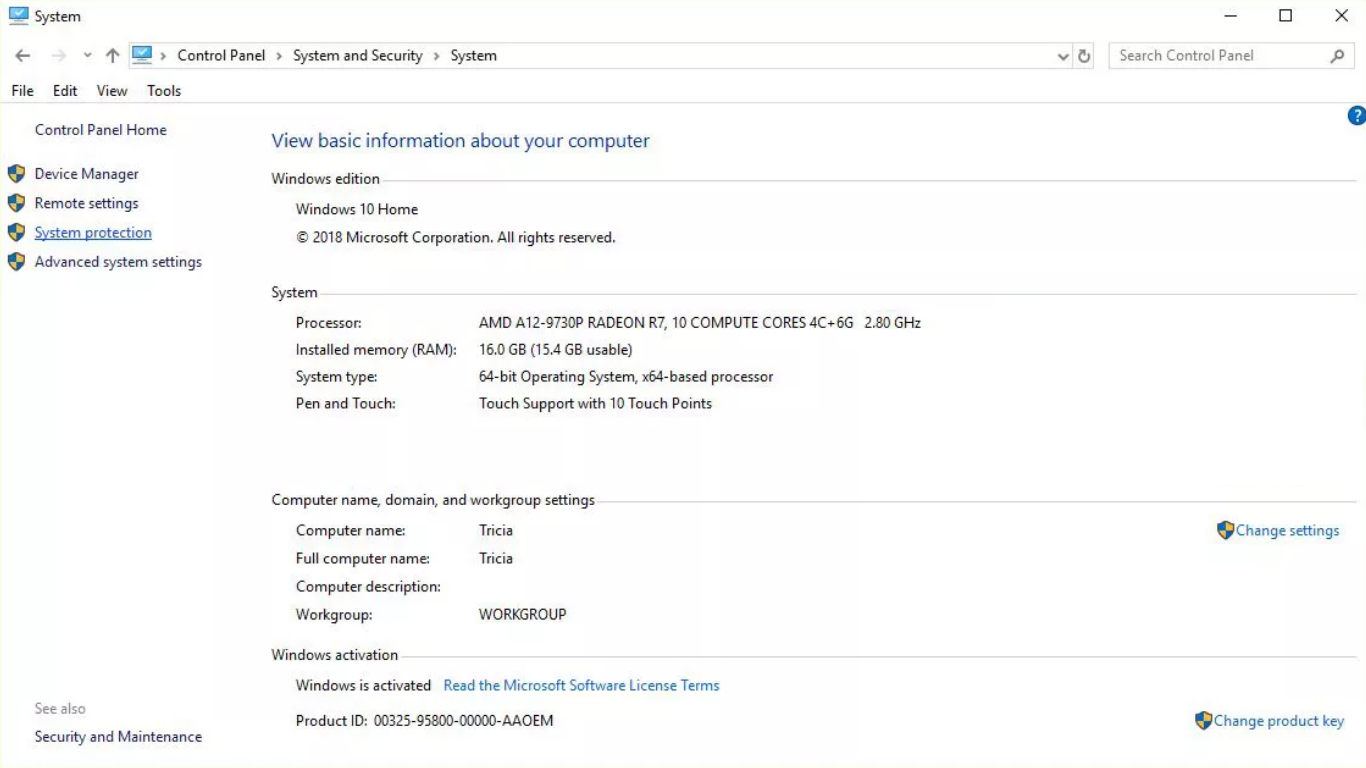Click the processor value AMD A12-9730P text
The width and height of the screenshot is (1366, 768).
tap(700, 323)
